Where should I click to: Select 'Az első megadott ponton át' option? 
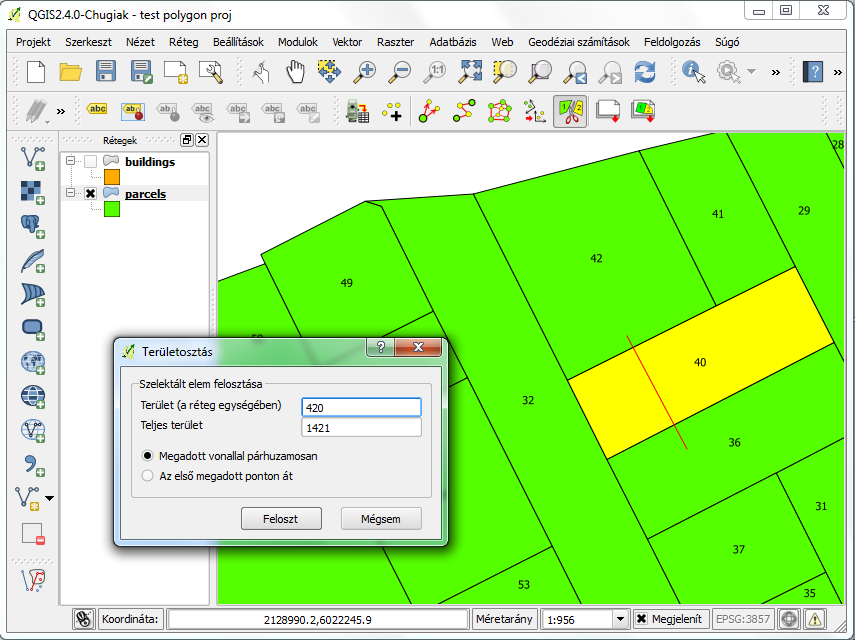pos(149,476)
